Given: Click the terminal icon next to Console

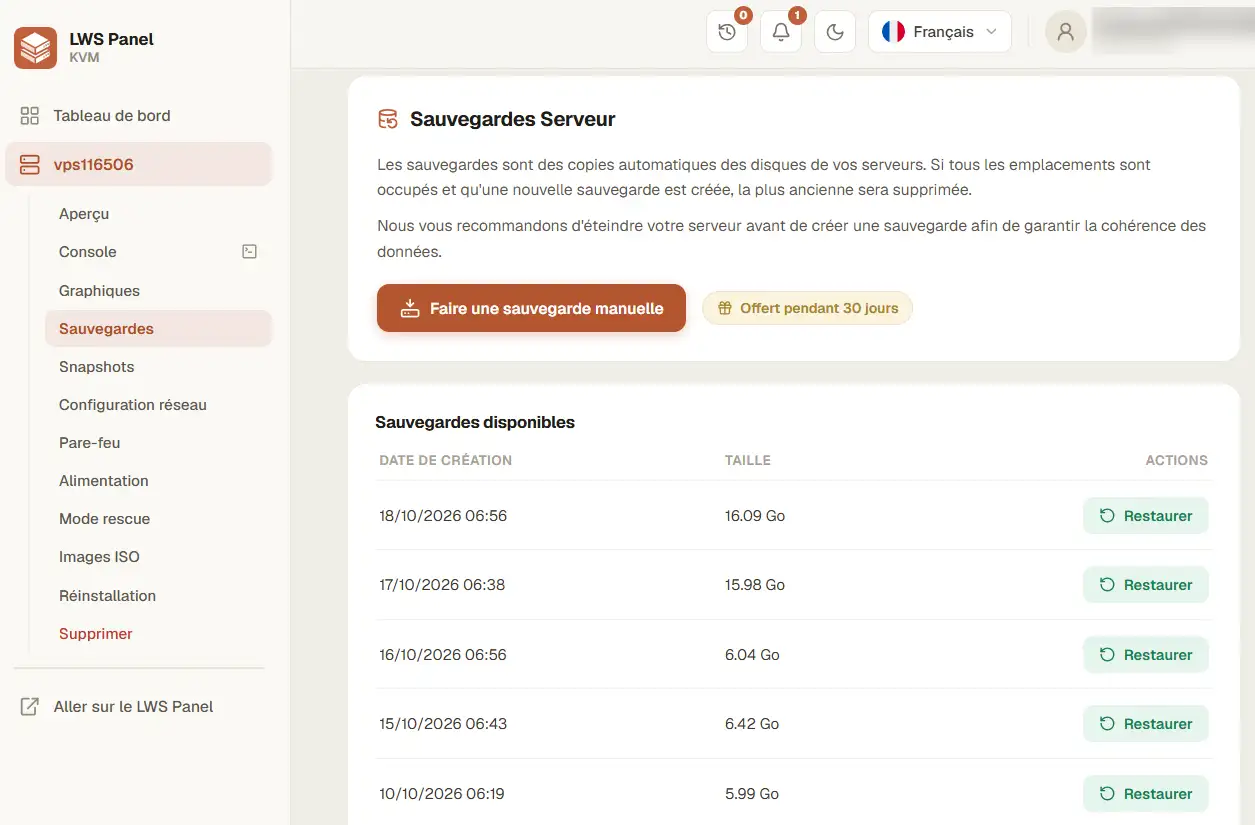Looking at the screenshot, I should click(250, 252).
